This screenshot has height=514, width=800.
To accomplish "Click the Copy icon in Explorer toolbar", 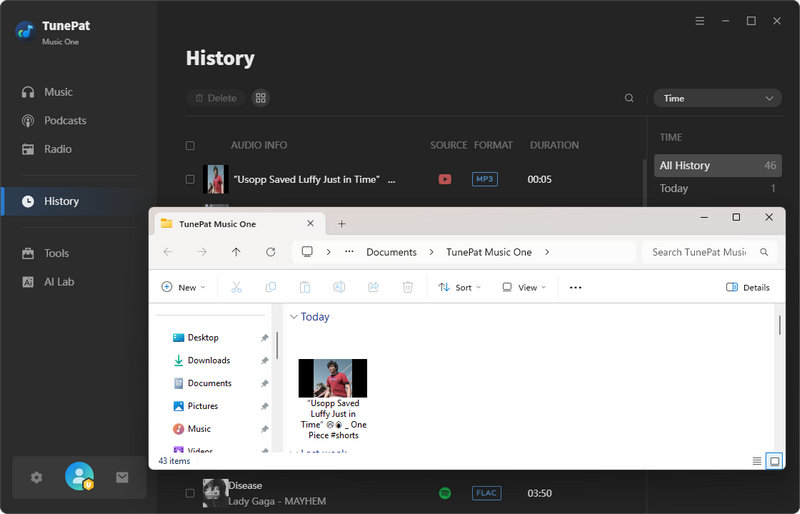I will [271, 287].
